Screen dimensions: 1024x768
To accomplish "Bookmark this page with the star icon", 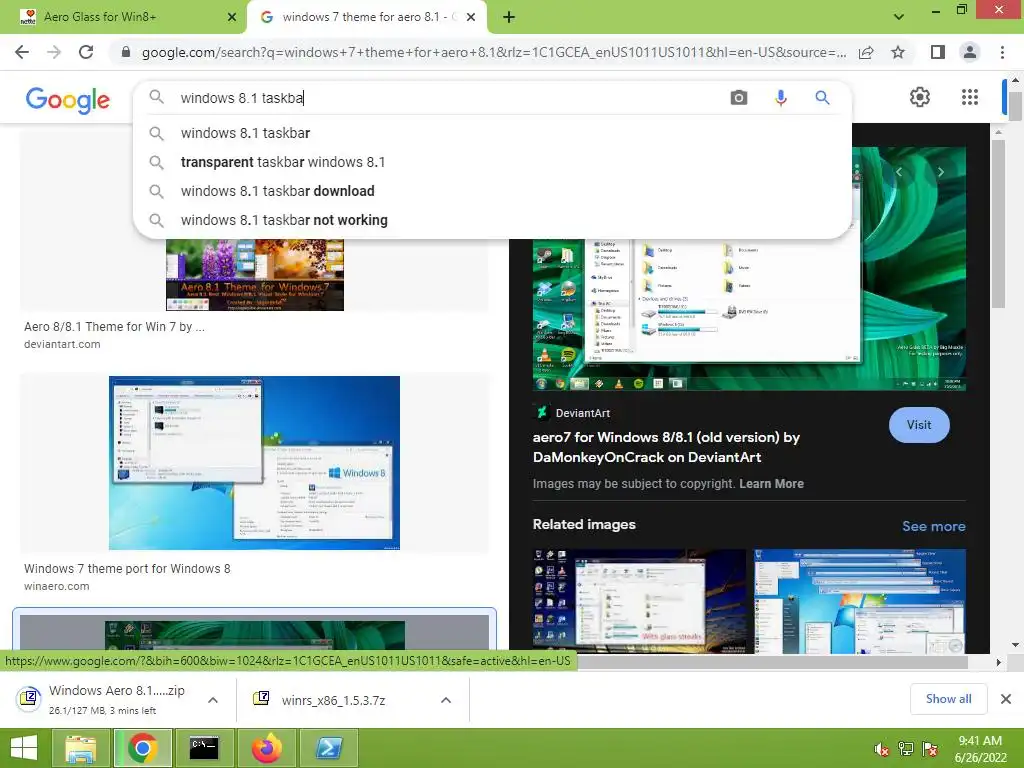I will [x=898, y=52].
